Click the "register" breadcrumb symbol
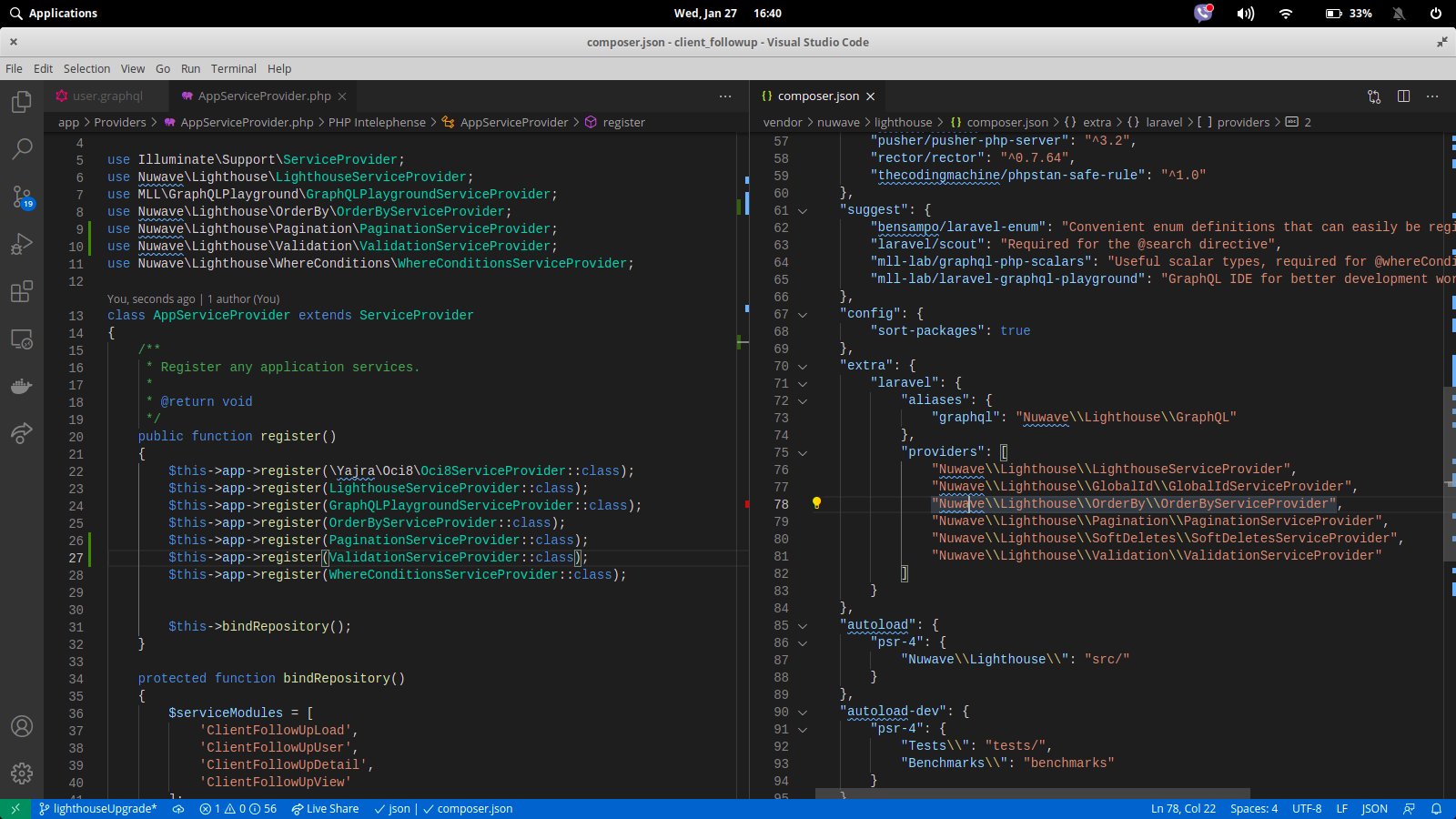Viewport: 1456px width, 819px height. pyautogui.click(x=624, y=123)
